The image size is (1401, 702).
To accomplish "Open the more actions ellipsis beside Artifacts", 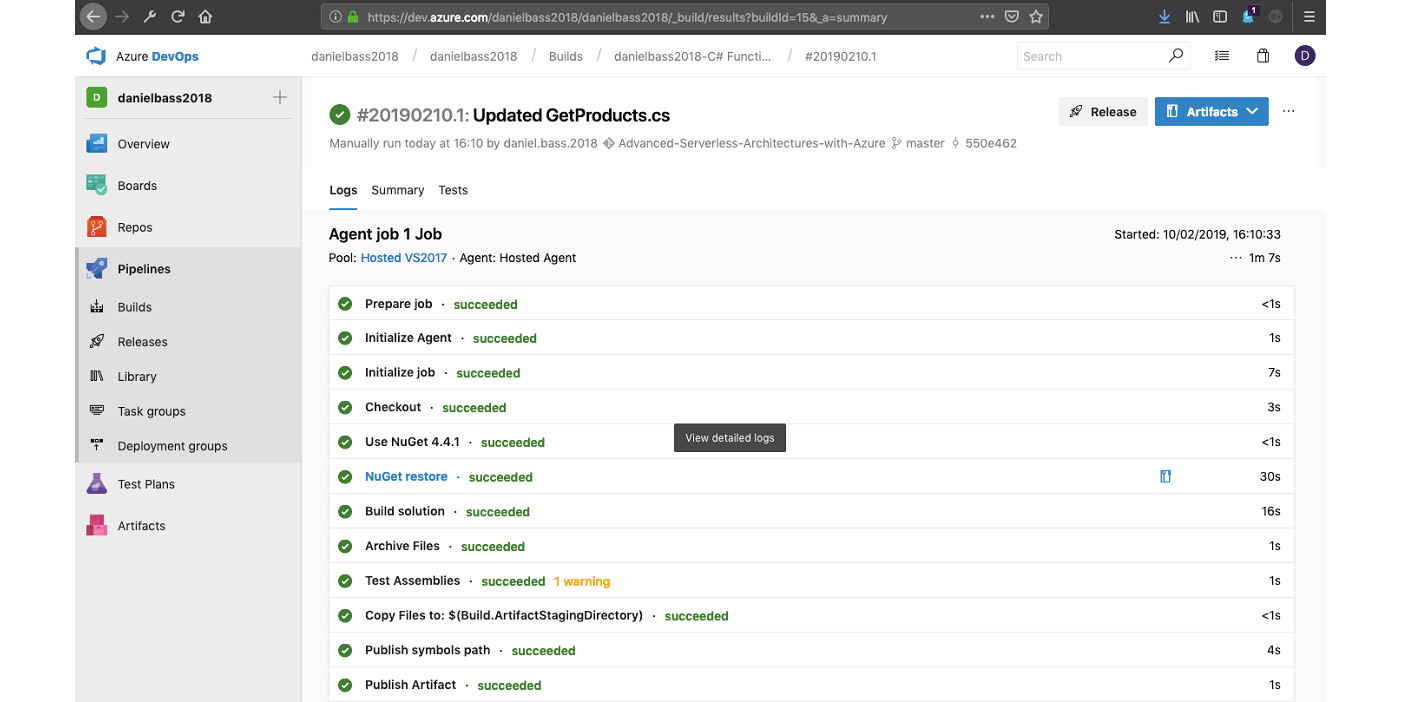I will pyautogui.click(x=1288, y=112).
